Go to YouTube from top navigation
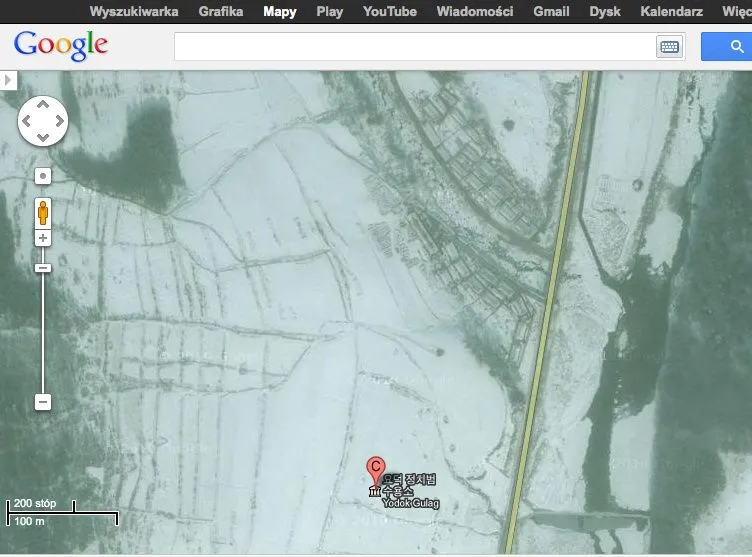Viewport: 752px width, 557px height. click(x=389, y=12)
